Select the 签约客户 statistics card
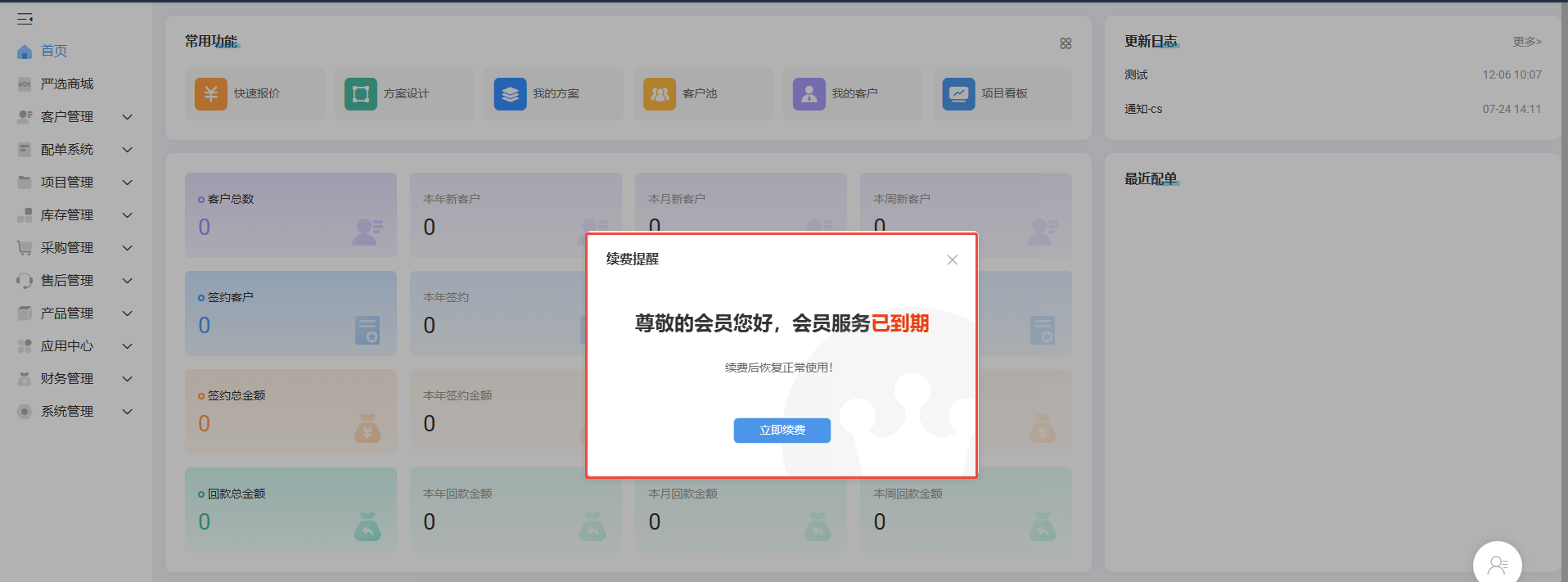This screenshot has height=582, width=1568. 291,314
